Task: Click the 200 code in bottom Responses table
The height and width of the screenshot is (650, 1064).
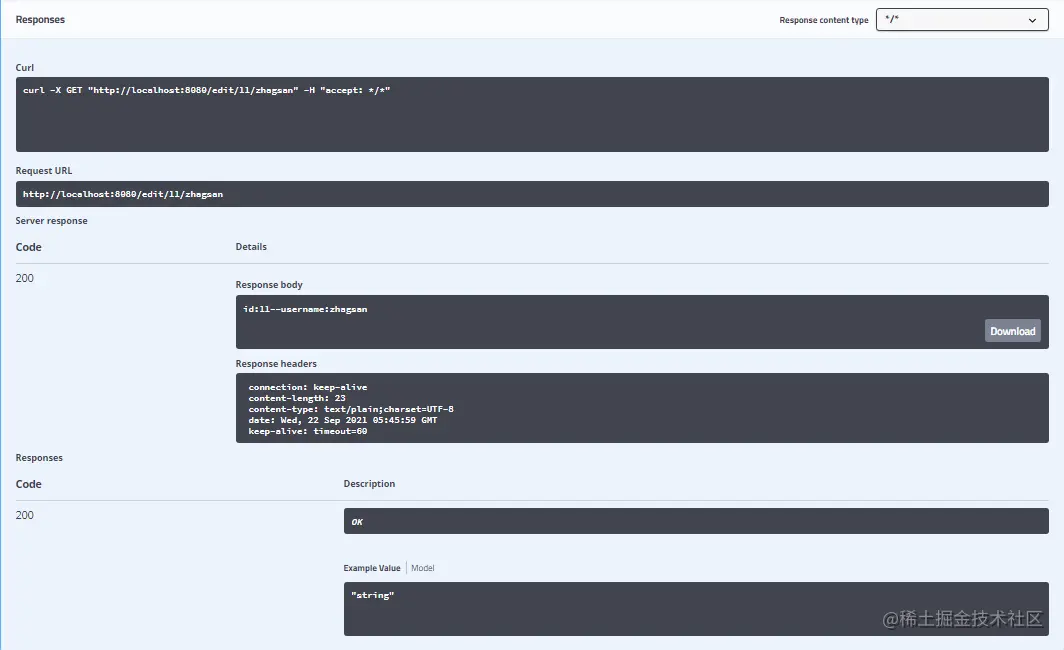Action: 24,515
